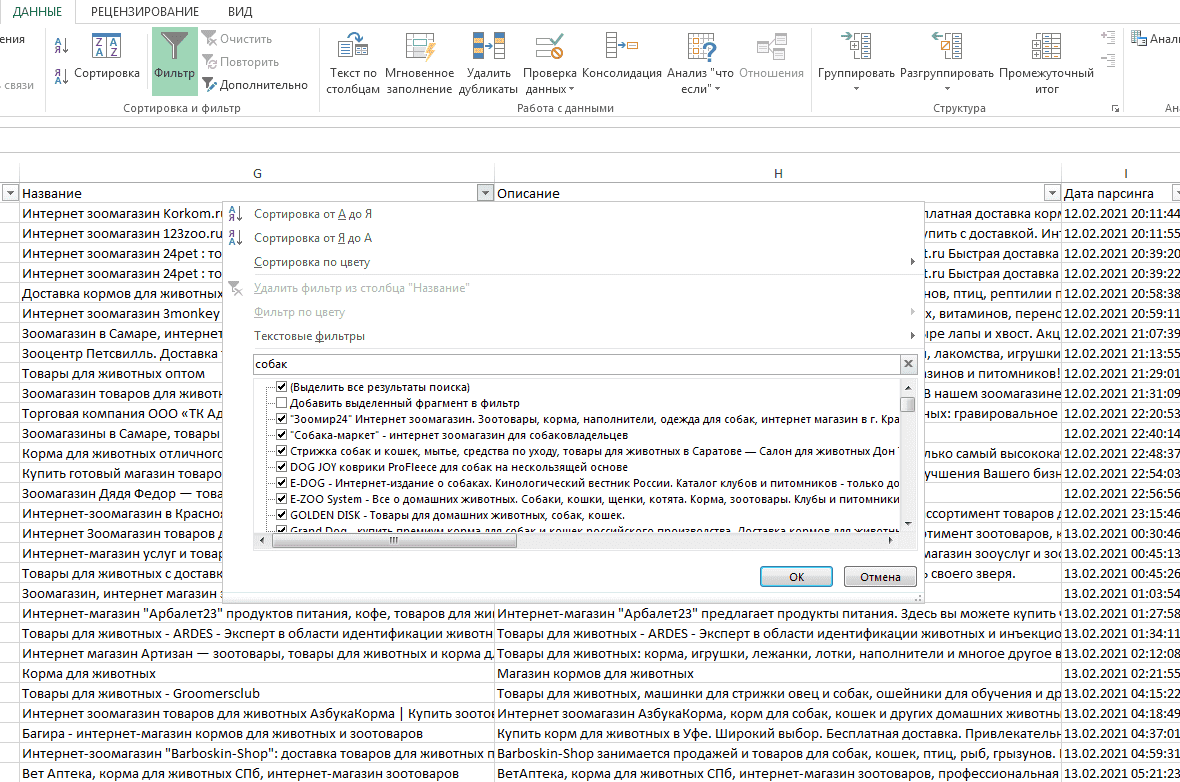Image resolution: width=1180 pixels, height=782 pixels.
Task: Click vertical scrollbar up arrow in list
Action: pyautogui.click(x=908, y=388)
